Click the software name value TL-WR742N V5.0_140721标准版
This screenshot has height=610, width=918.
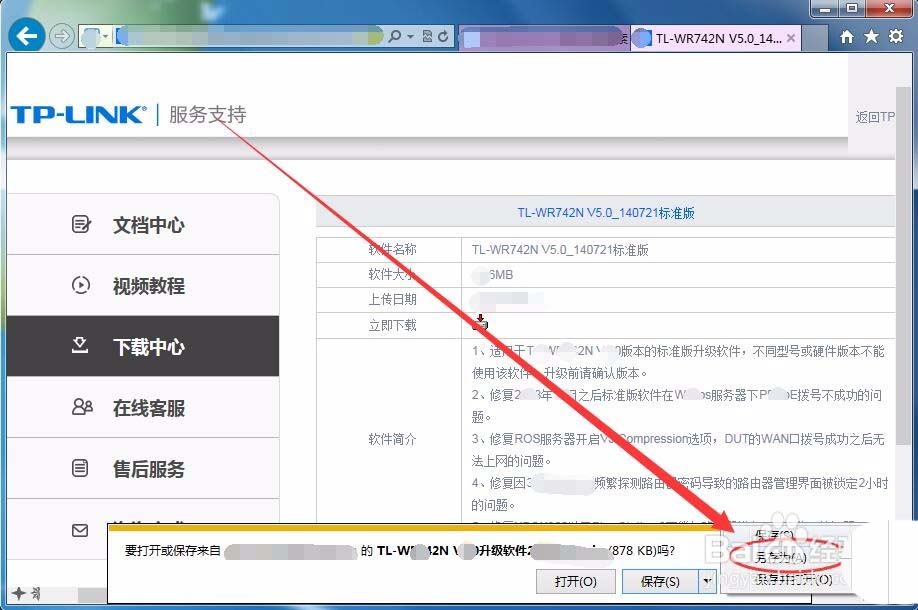click(x=560, y=250)
